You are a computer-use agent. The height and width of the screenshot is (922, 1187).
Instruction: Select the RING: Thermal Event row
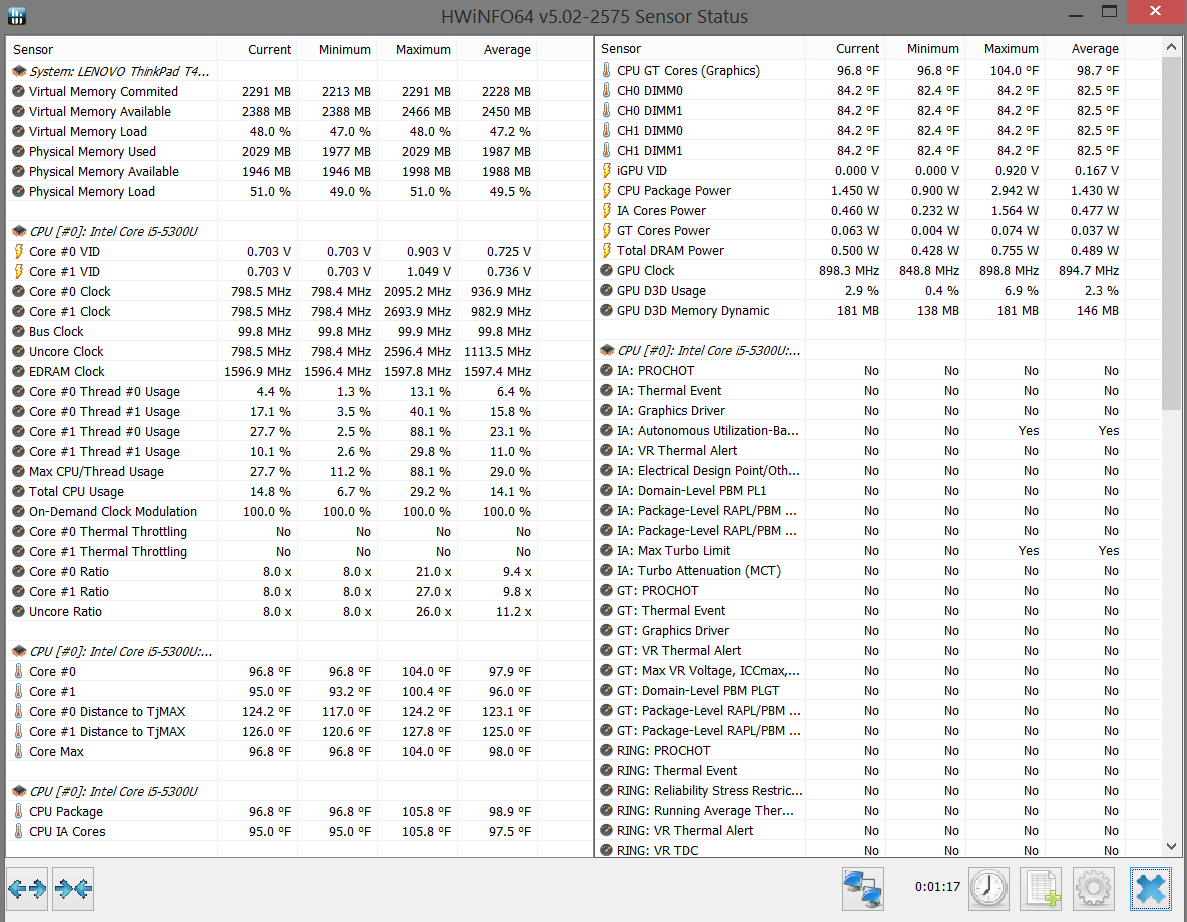click(x=859, y=771)
